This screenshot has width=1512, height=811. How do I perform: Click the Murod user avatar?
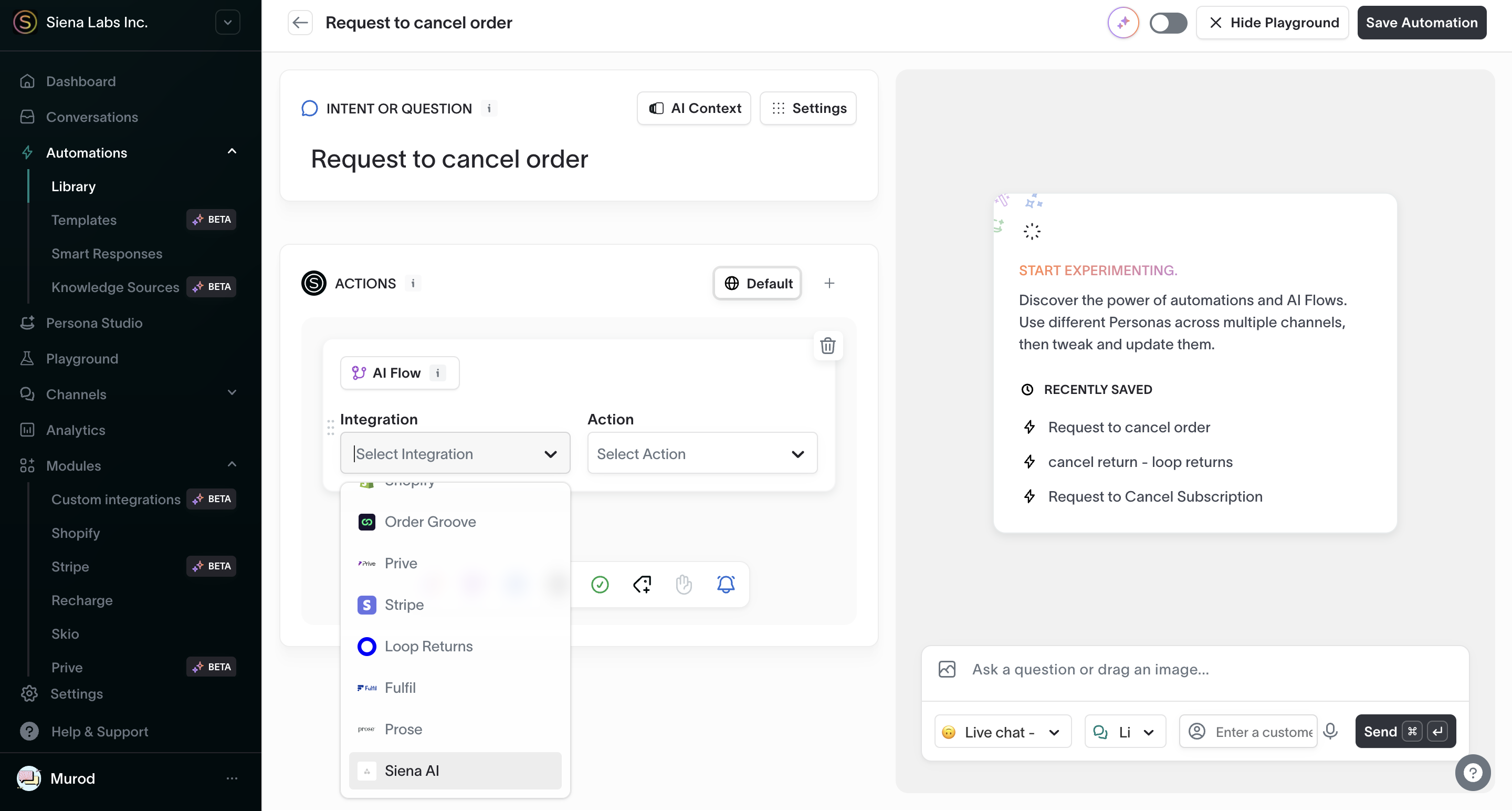point(29,778)
